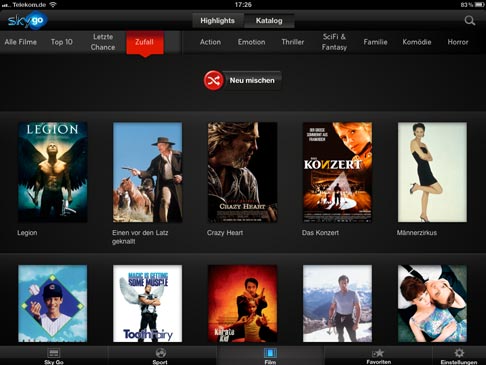Tap the sky go logo
486x365 pixels.
27,21
